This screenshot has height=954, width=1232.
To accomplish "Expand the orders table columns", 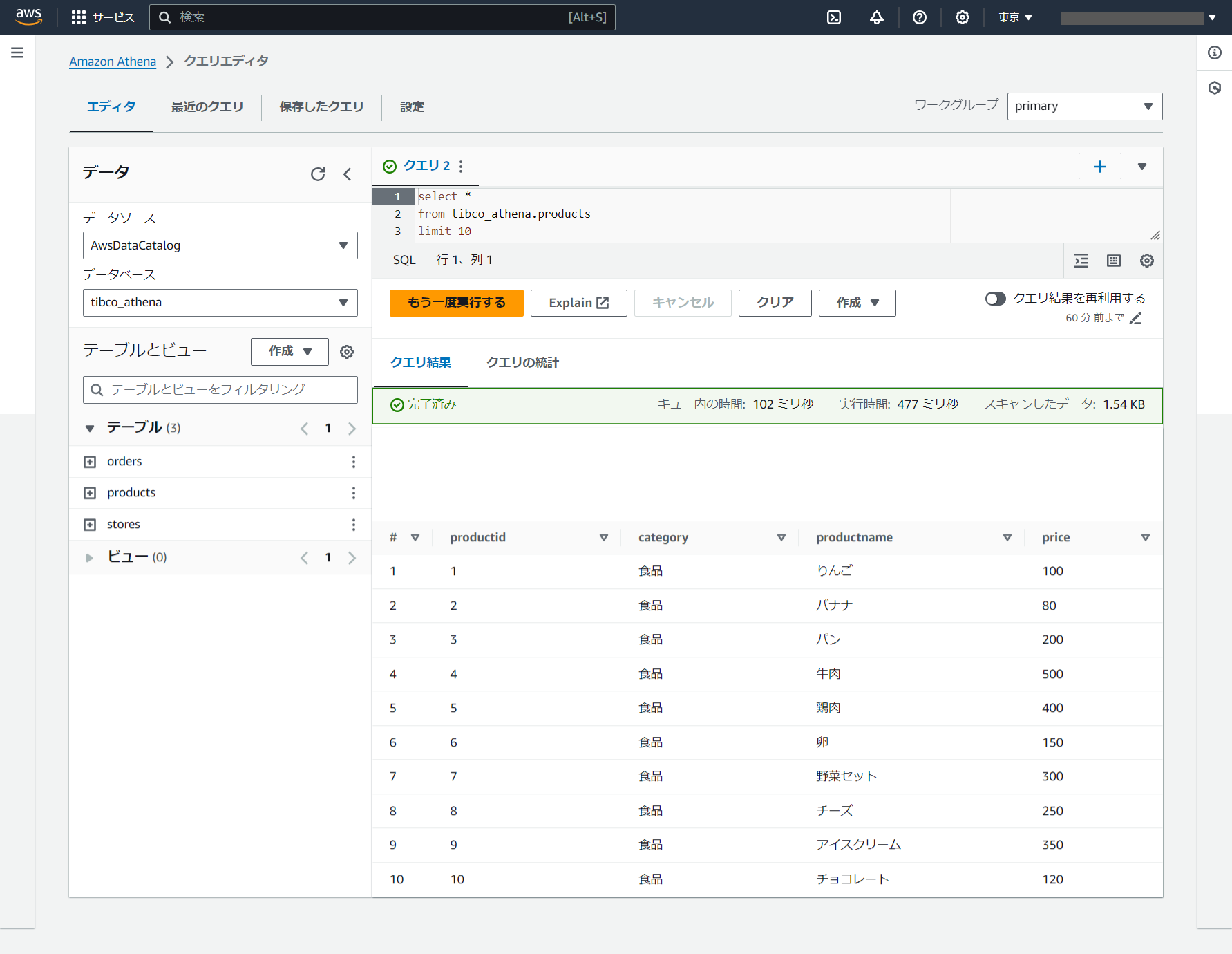I will (x=90, y=462).
